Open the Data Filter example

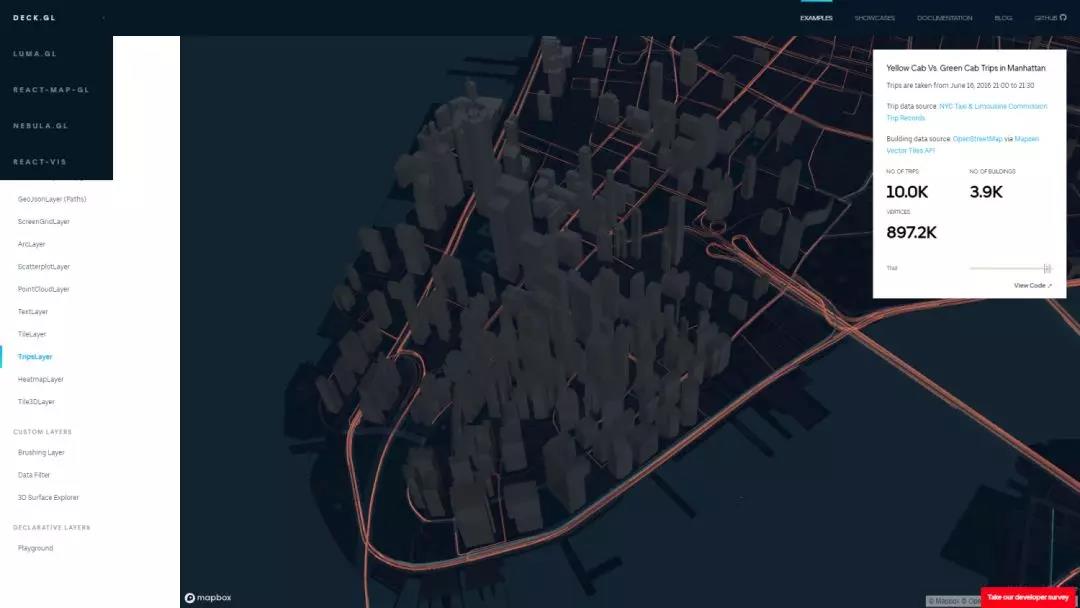point(34,475)
